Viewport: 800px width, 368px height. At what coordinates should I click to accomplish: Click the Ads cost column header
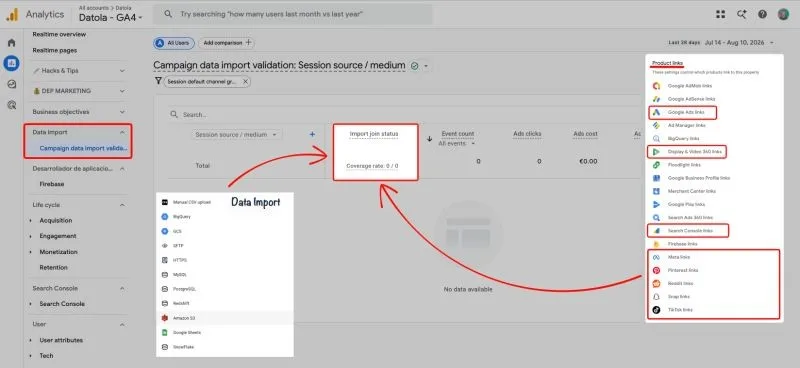click(585, 134)
